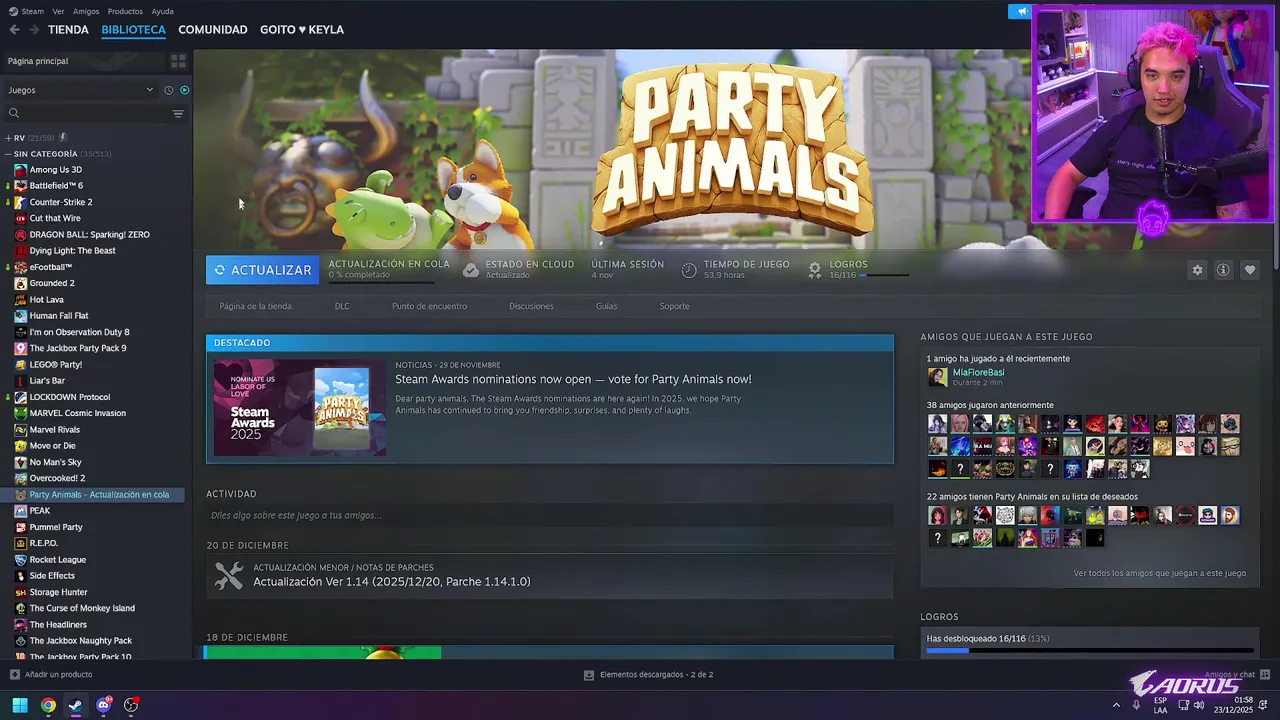This screenshot has width=1280, height=720.
Task: Open Counter-Strike 2 library entry
Action: coord(61,202)
